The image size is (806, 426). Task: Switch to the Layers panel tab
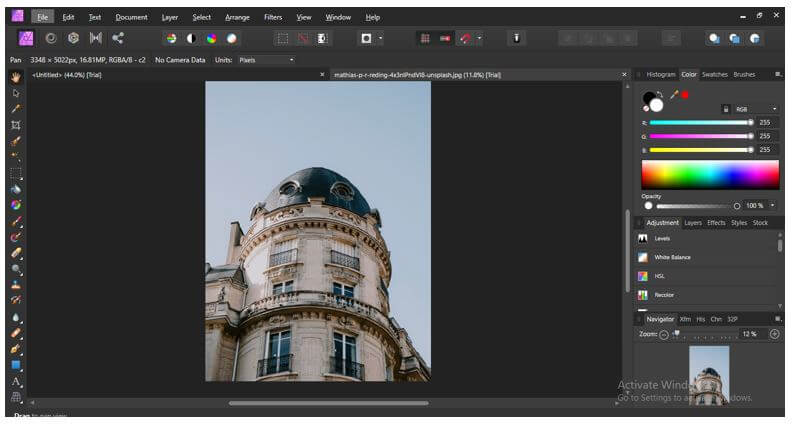[x=692, y=223]
